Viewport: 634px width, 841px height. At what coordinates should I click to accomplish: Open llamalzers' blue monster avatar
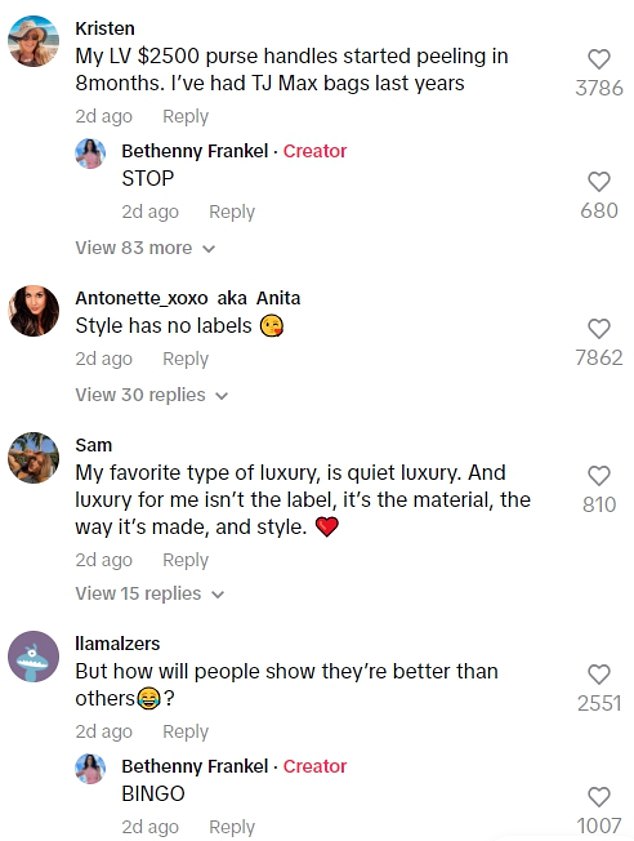point(34,656)
